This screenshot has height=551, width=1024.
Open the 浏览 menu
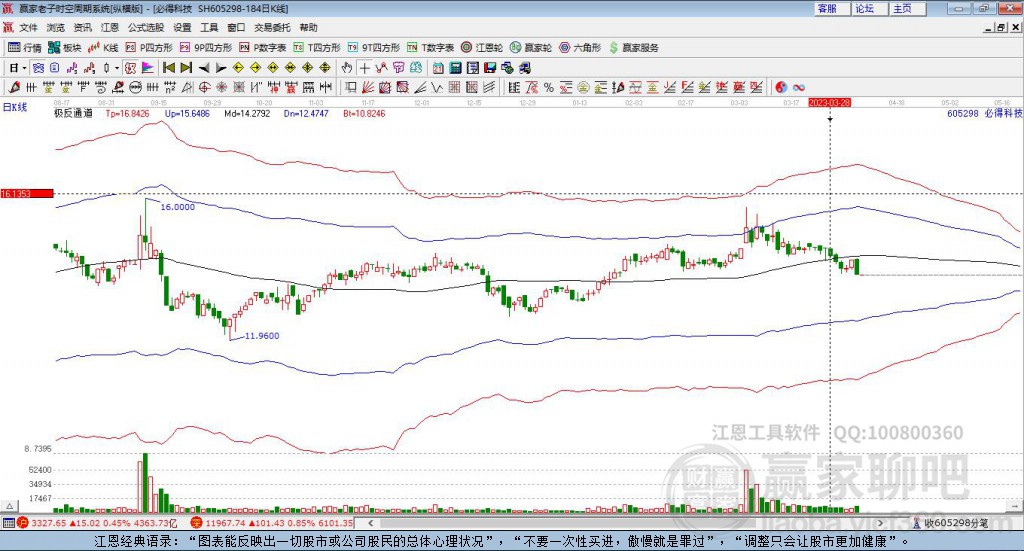[x=56, y=27]
